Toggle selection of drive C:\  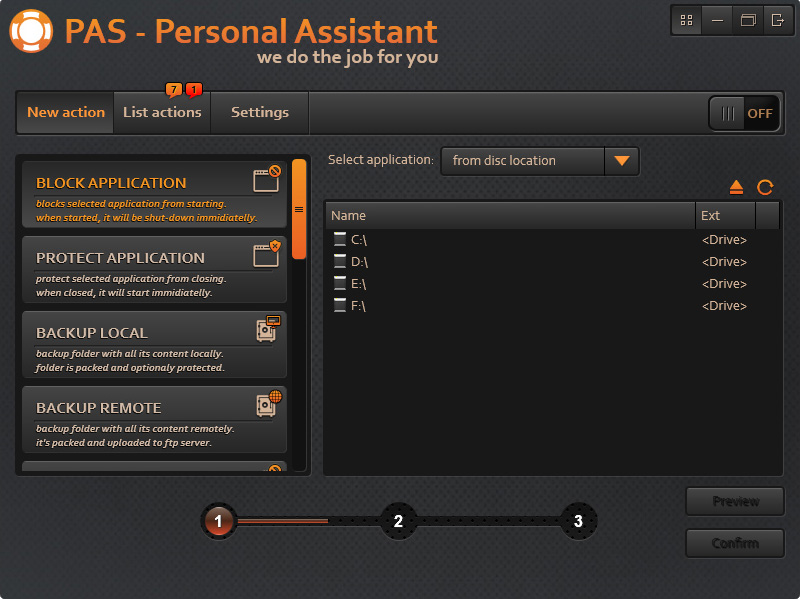click(x=341, y=239)
